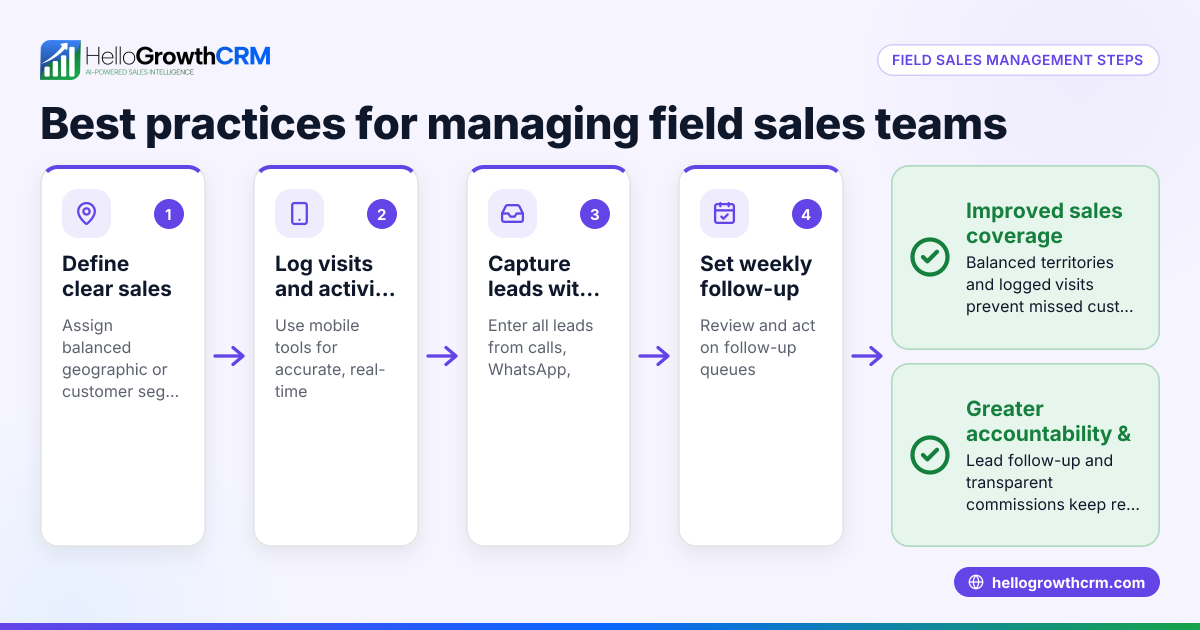Image resolution: width=1200 pixels, height=630 pixels.
Task: Click the location pin icon in step 1
Action: (87, 213)
